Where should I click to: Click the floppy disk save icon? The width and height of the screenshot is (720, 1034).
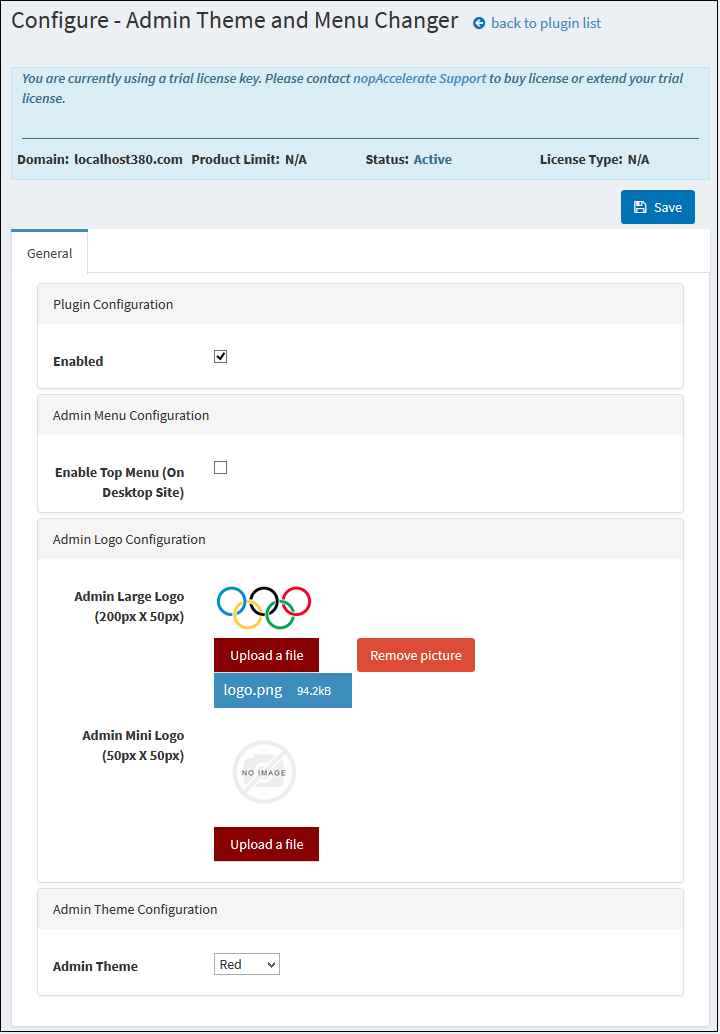tap(640, 208)
